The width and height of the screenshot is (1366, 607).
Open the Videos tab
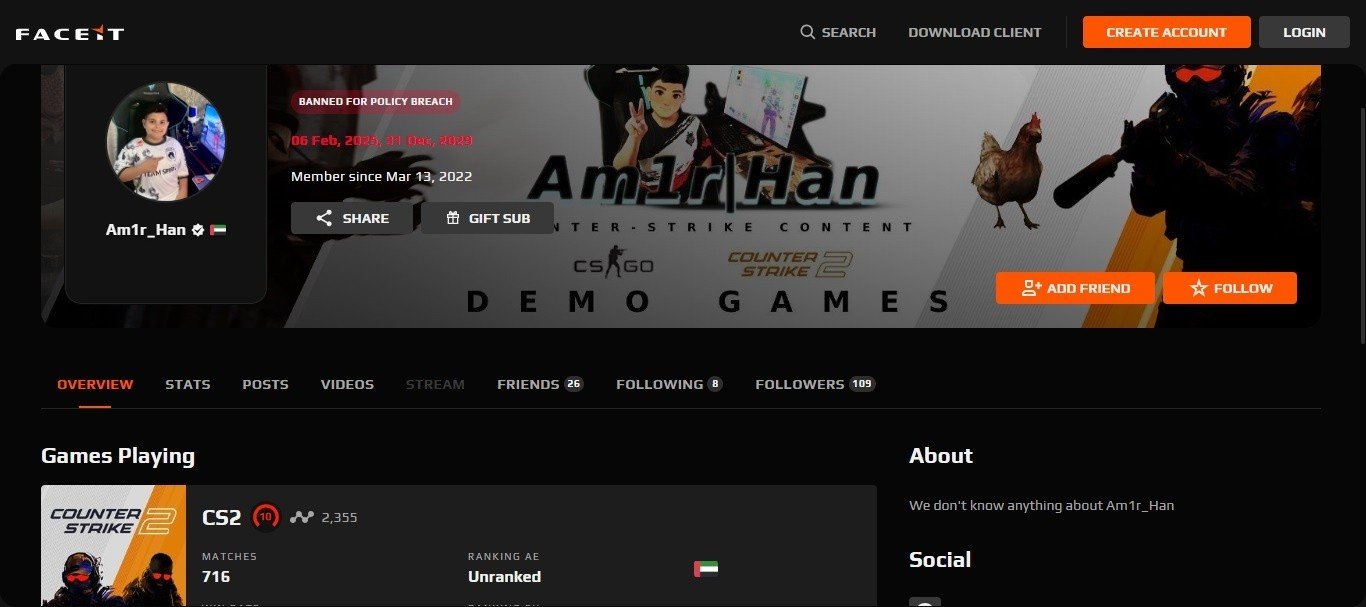click(347, 384)
